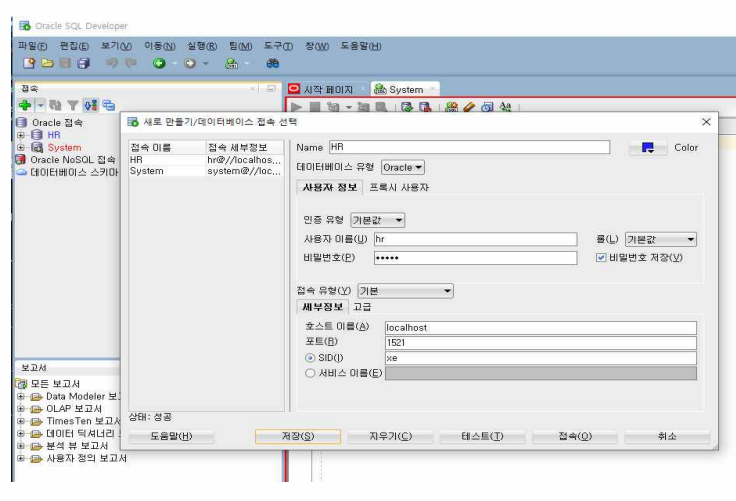Click the Run Statement play icon in worksheet
Screen dimensions: 736x501
(x=296, y=107)
